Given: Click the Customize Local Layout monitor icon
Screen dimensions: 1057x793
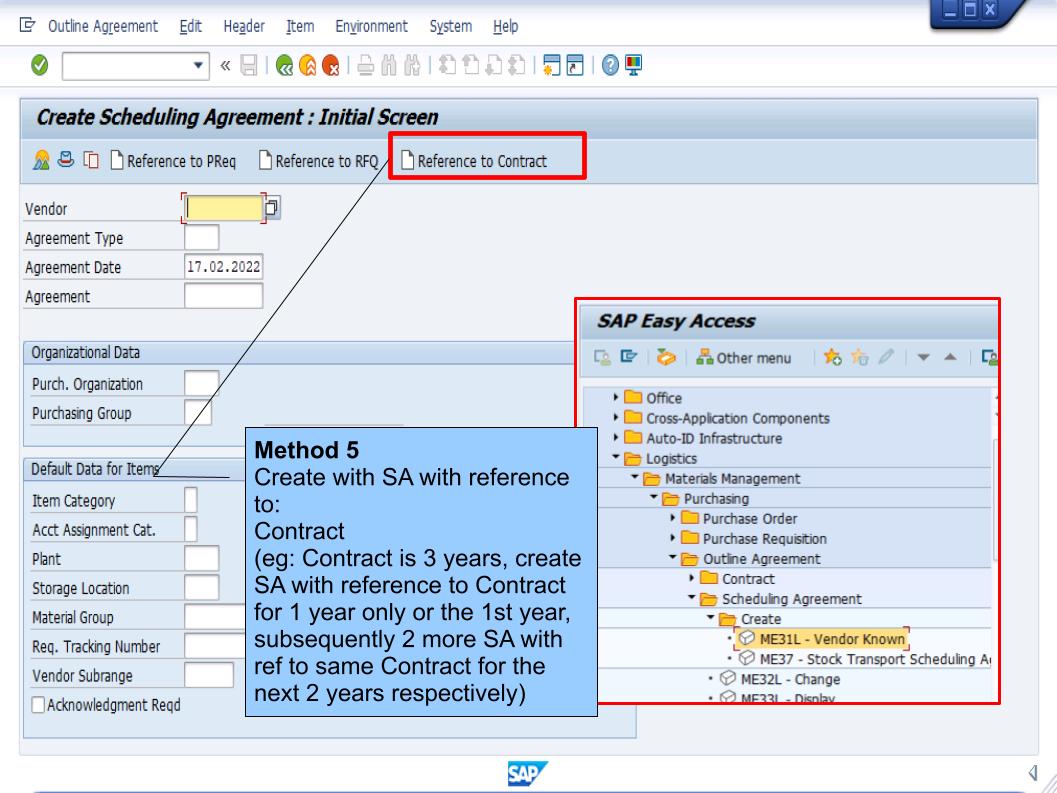Looking at the screenshot, I should [x=634, y=65].
